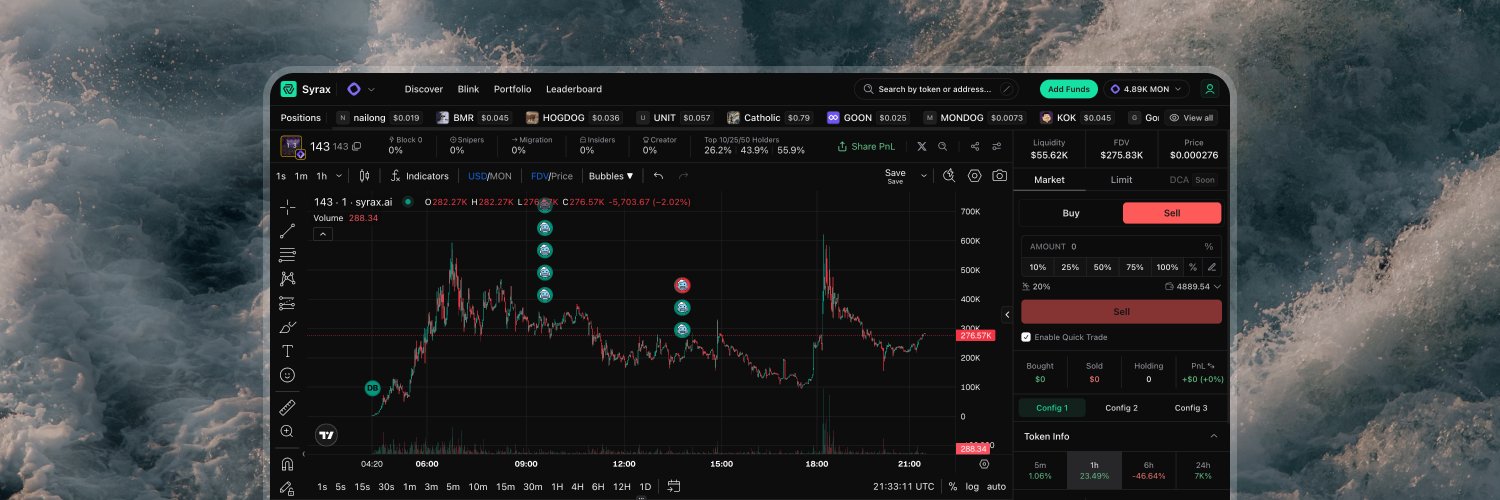Switch to the Limit order tab

tap(1121, 180)
